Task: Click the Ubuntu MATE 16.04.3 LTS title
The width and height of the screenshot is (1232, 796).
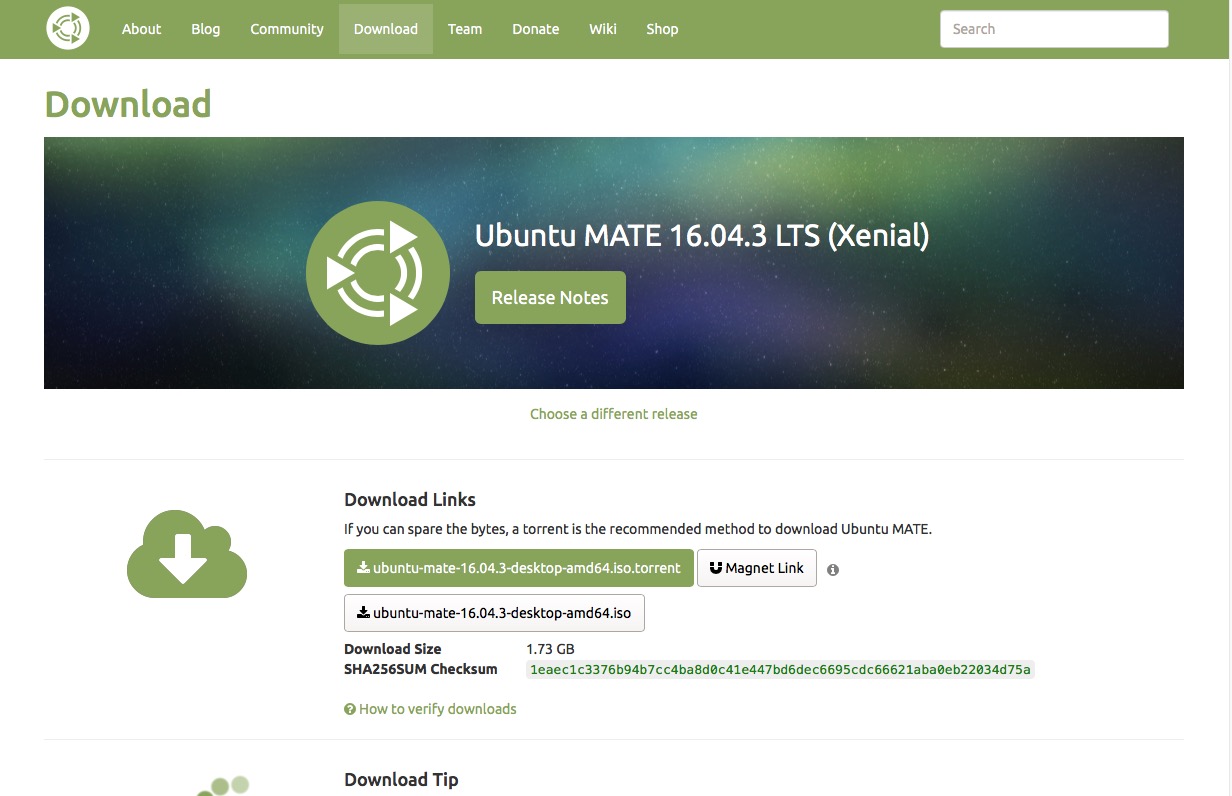Action: 702,236
